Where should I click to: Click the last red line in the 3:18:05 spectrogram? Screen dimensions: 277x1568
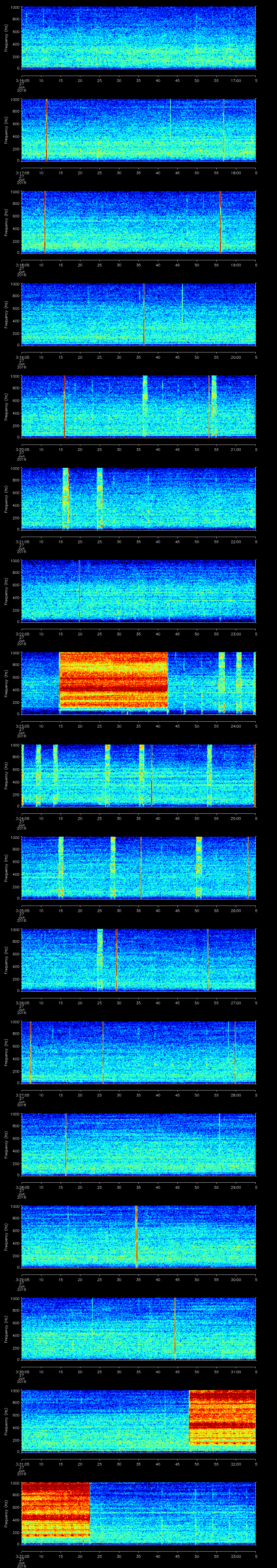220,222
